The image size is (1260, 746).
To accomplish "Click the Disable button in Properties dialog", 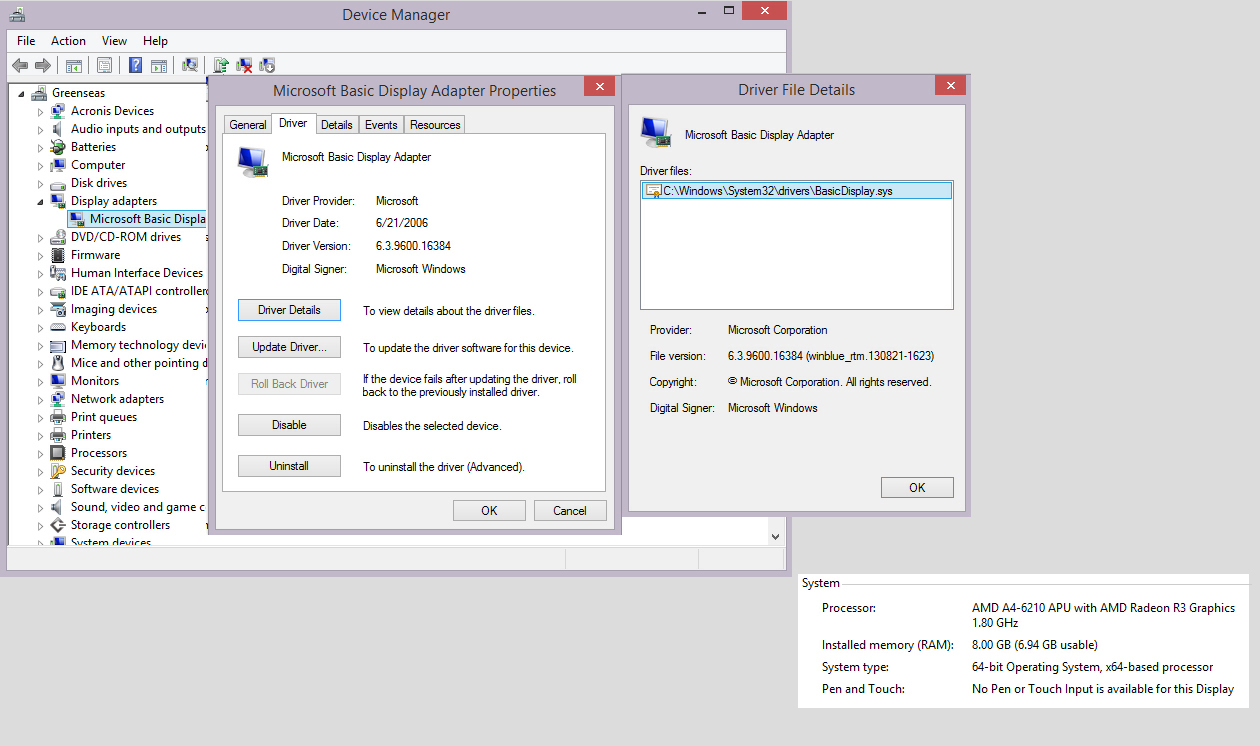I will tap(289, 425).
